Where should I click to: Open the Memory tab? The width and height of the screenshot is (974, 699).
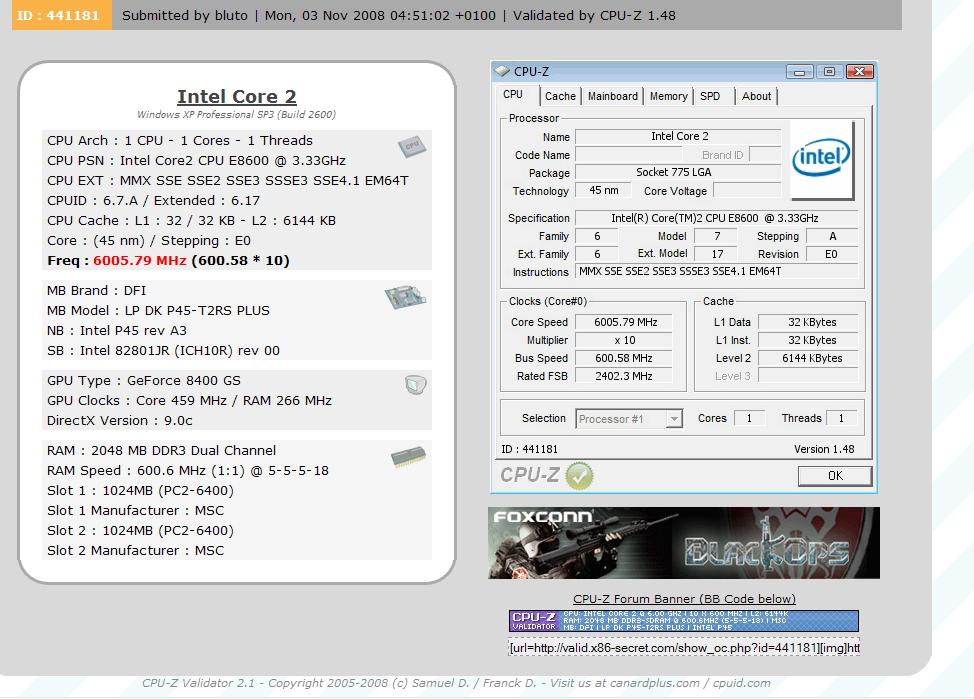point(668,96)
